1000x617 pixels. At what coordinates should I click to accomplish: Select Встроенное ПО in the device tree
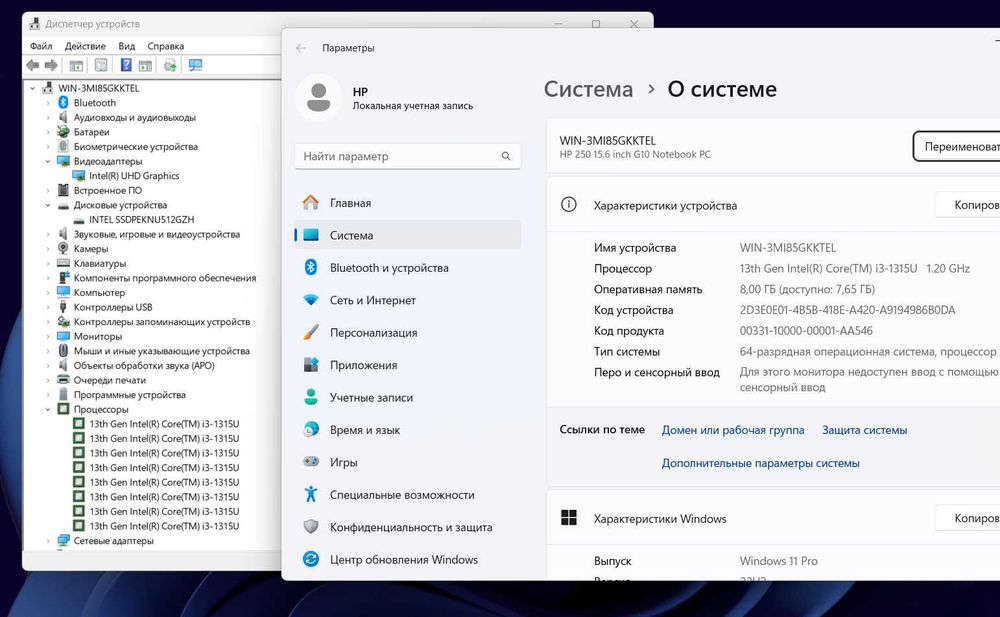(x=108, y=190)
